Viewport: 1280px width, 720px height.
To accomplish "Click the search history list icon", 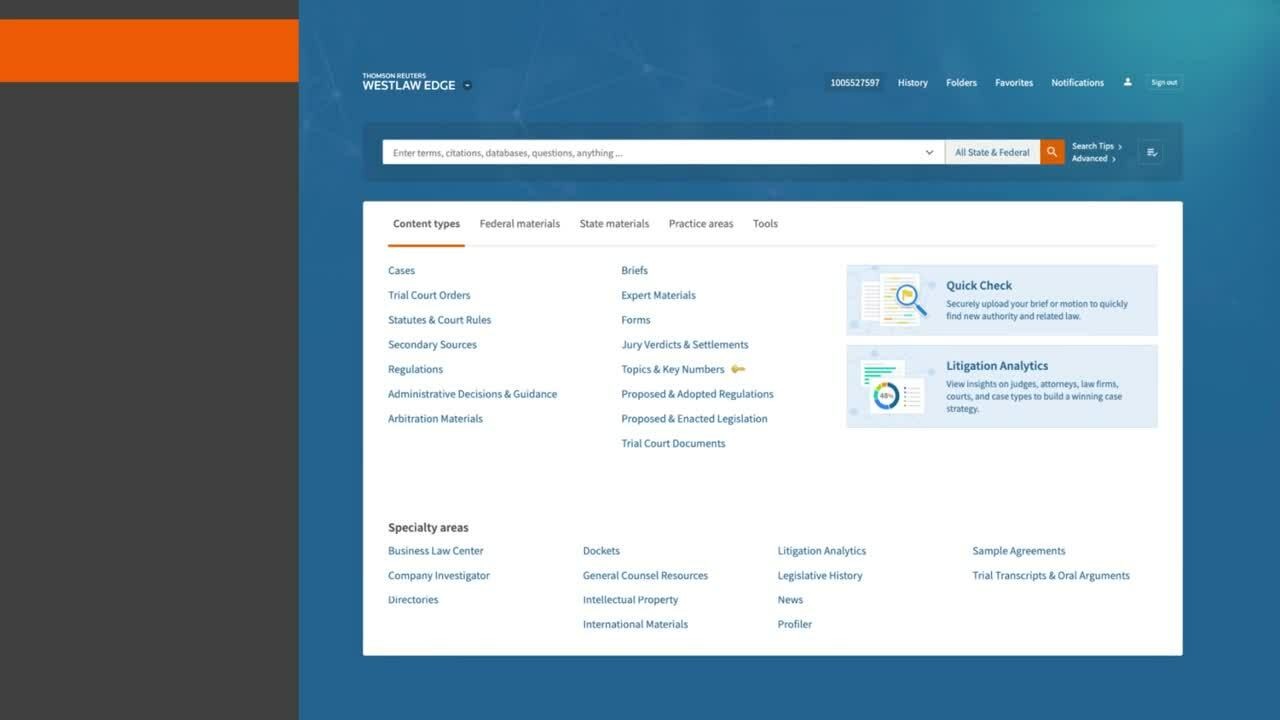I will point(1151,152).
